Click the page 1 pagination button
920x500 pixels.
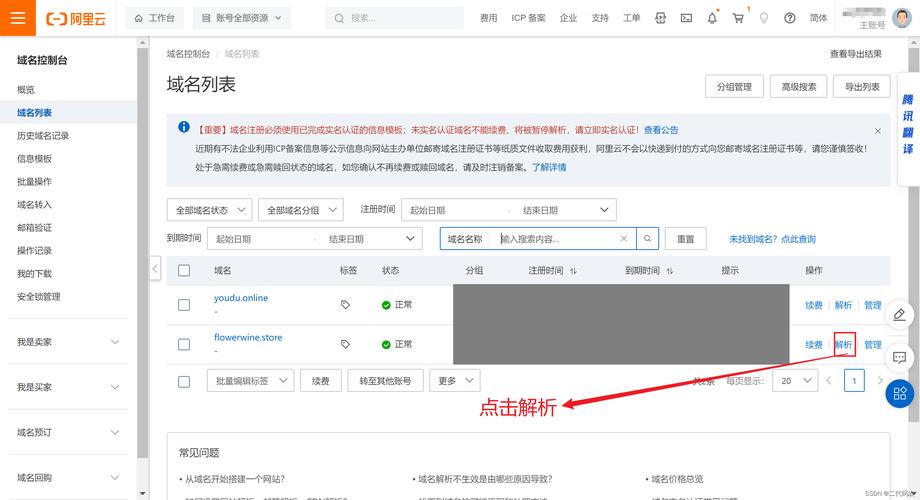point(854,381)
